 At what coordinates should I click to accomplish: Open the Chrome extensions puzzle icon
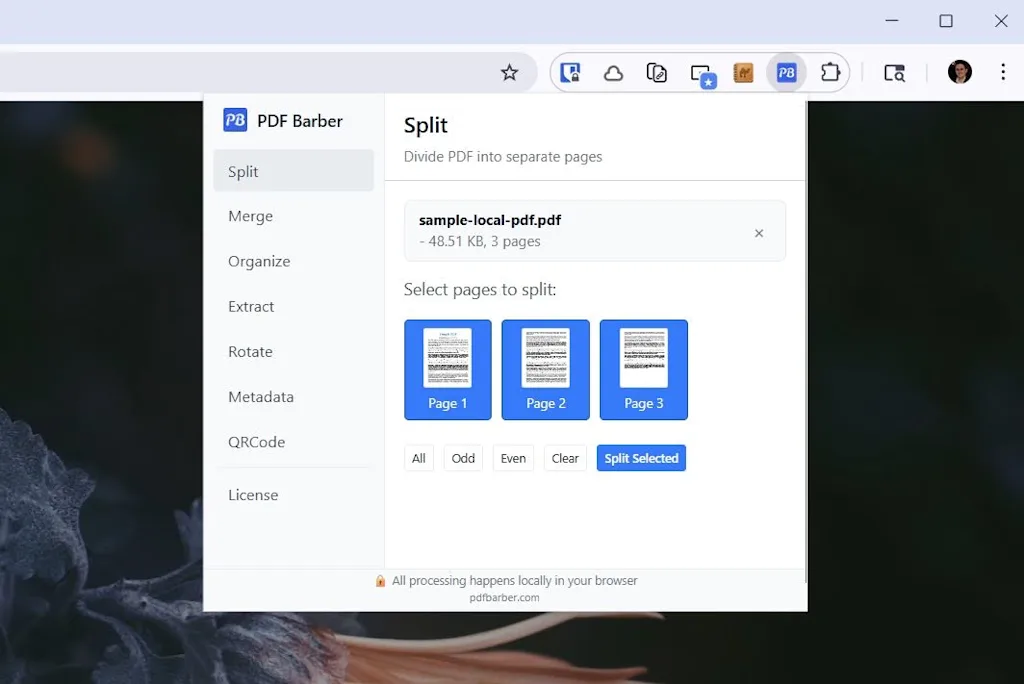pyautogui.click(x=829, y=73)
